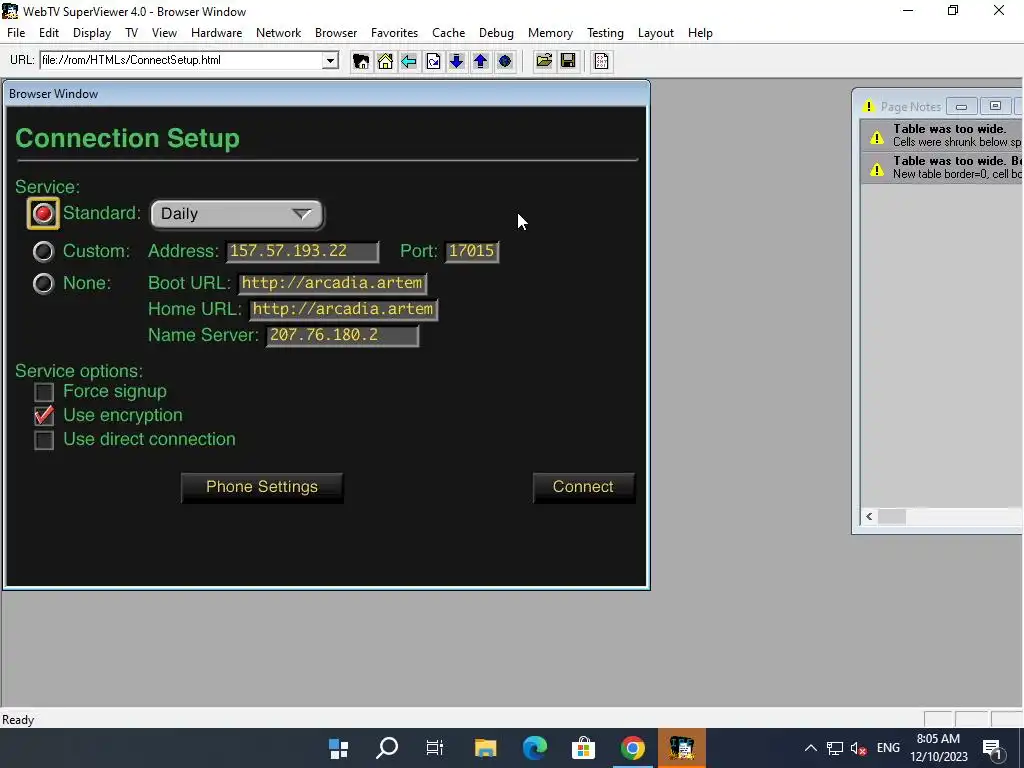Uncheck the Use encryption checkbox
The image size is (1024, 768).
coord(44,415)
